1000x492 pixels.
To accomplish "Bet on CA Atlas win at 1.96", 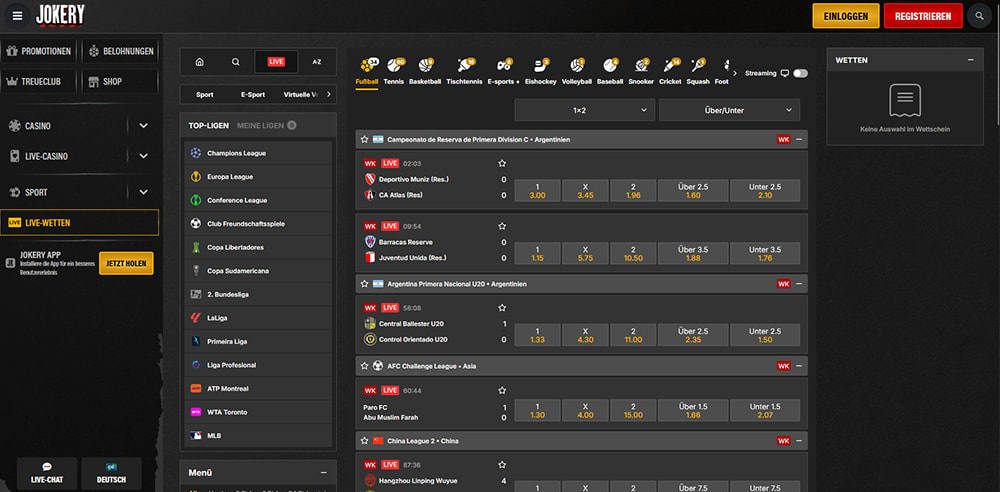I will pos(633,191).
